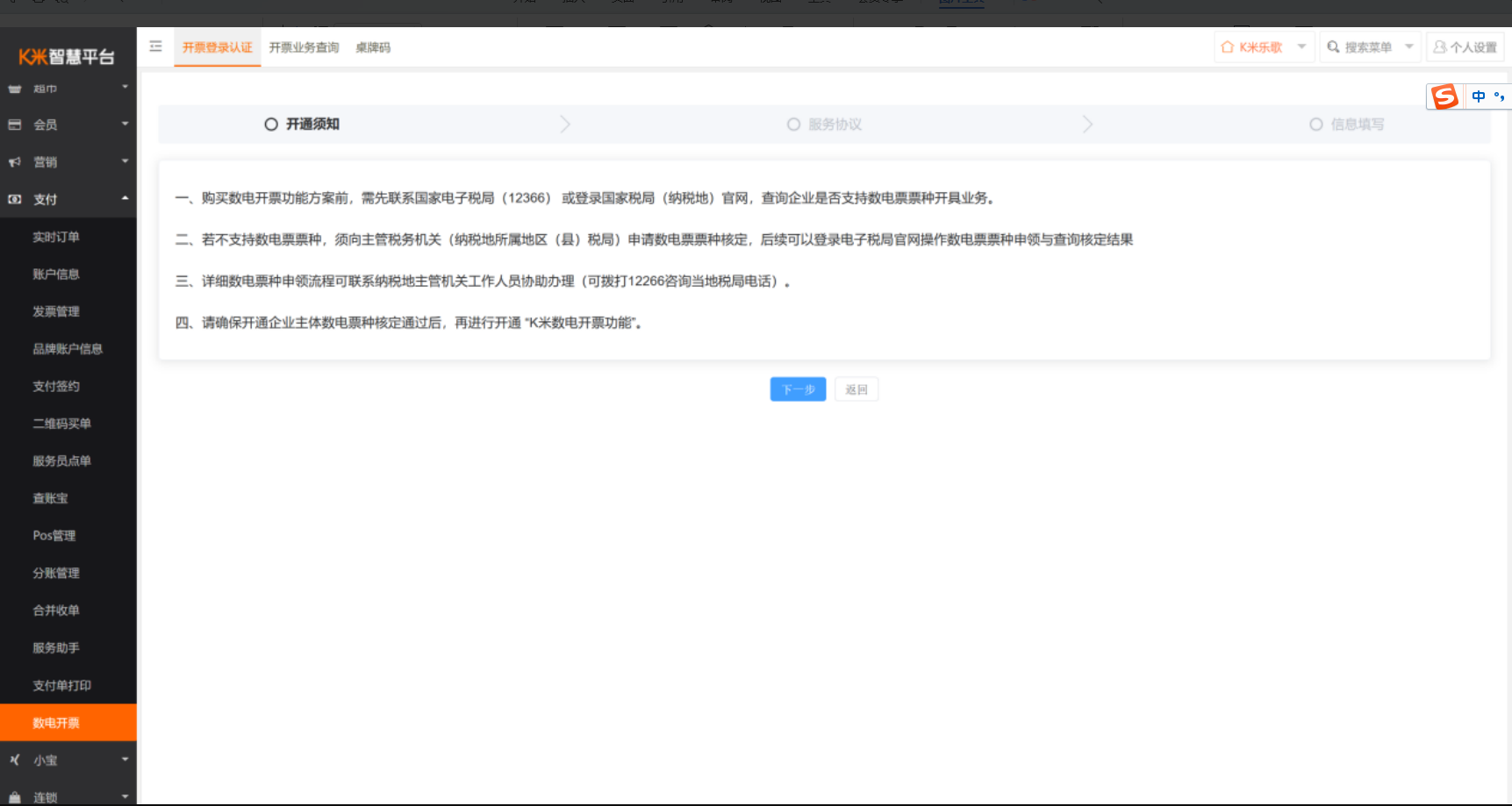Collapse the 支付 menu arrow
Viewport: 1512px width, 806px height.
pyautogui.click(x=125, y=198)
